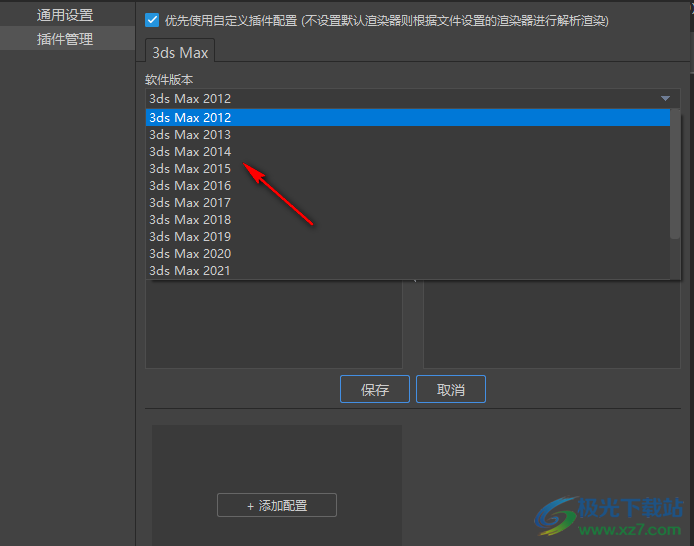Choose 3ds Max 2012 from the list
This screenshot has height=546, width=694.
point(408,118)
